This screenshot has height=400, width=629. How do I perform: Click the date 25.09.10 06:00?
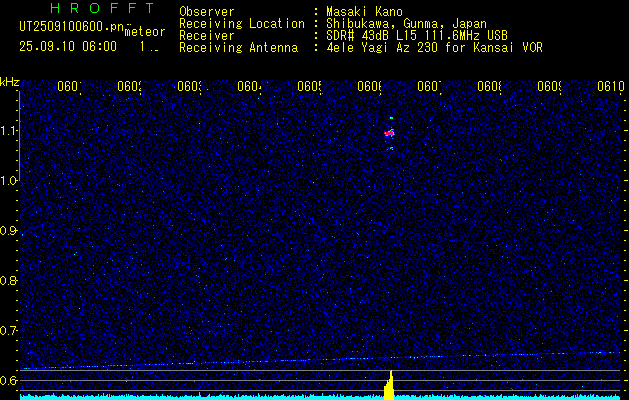[x=68, y=47]
